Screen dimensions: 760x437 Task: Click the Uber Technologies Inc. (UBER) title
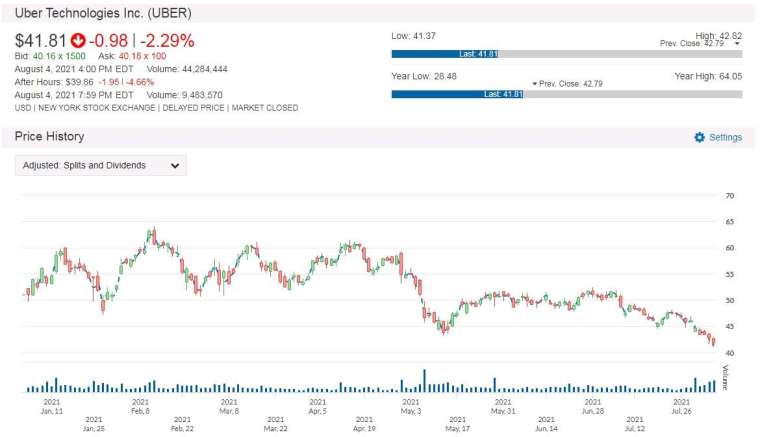[x=103, y=13]
